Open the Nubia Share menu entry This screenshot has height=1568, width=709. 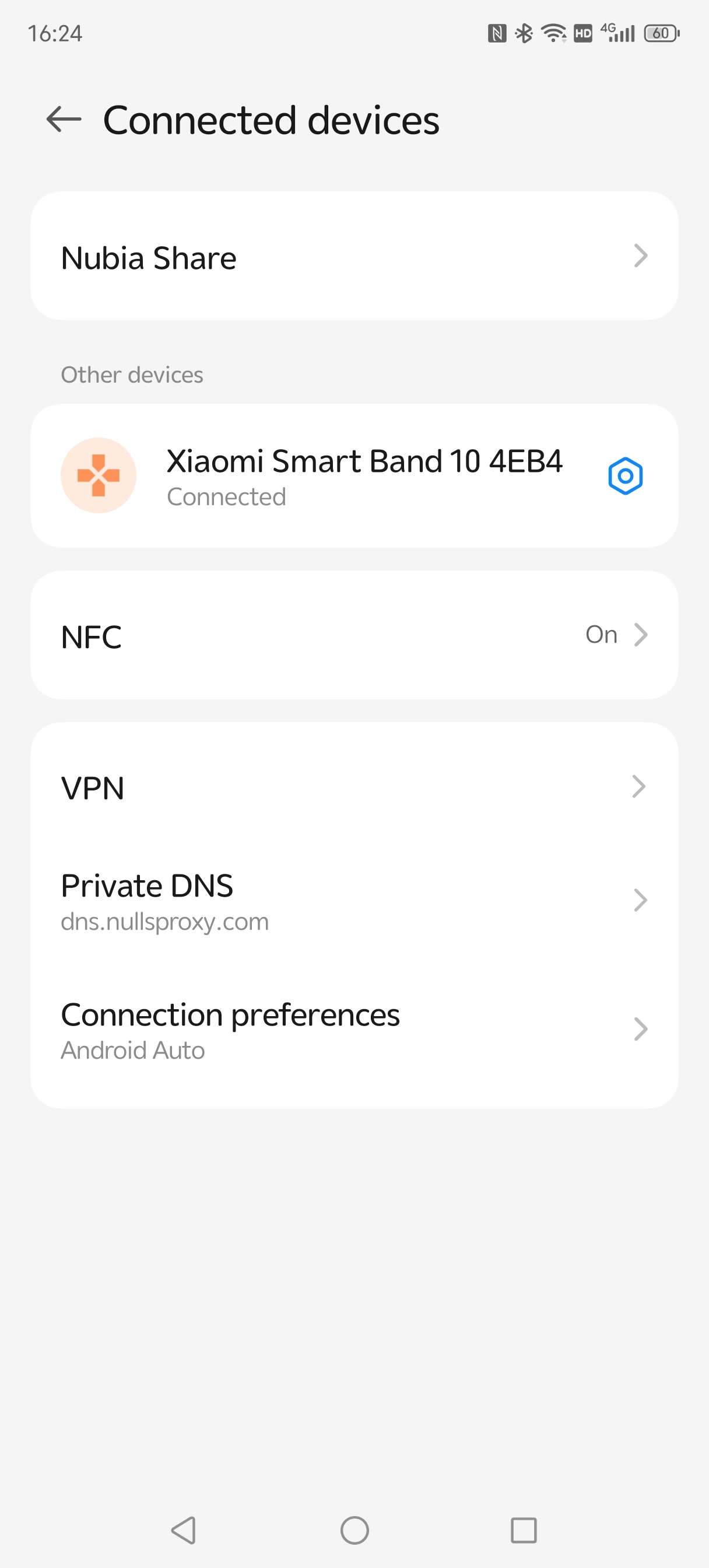pyautogui.click(x=149, y=258)
